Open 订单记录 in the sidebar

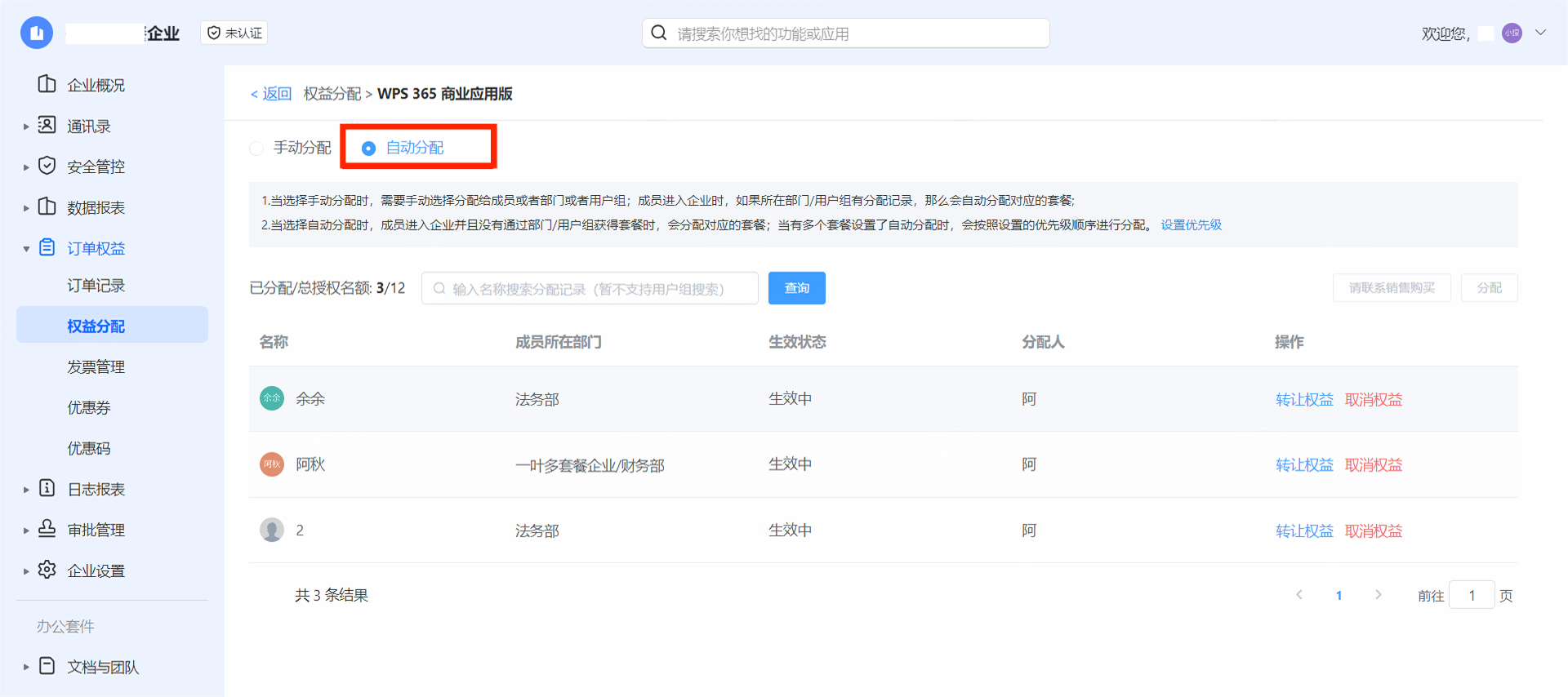coord(96,286)
